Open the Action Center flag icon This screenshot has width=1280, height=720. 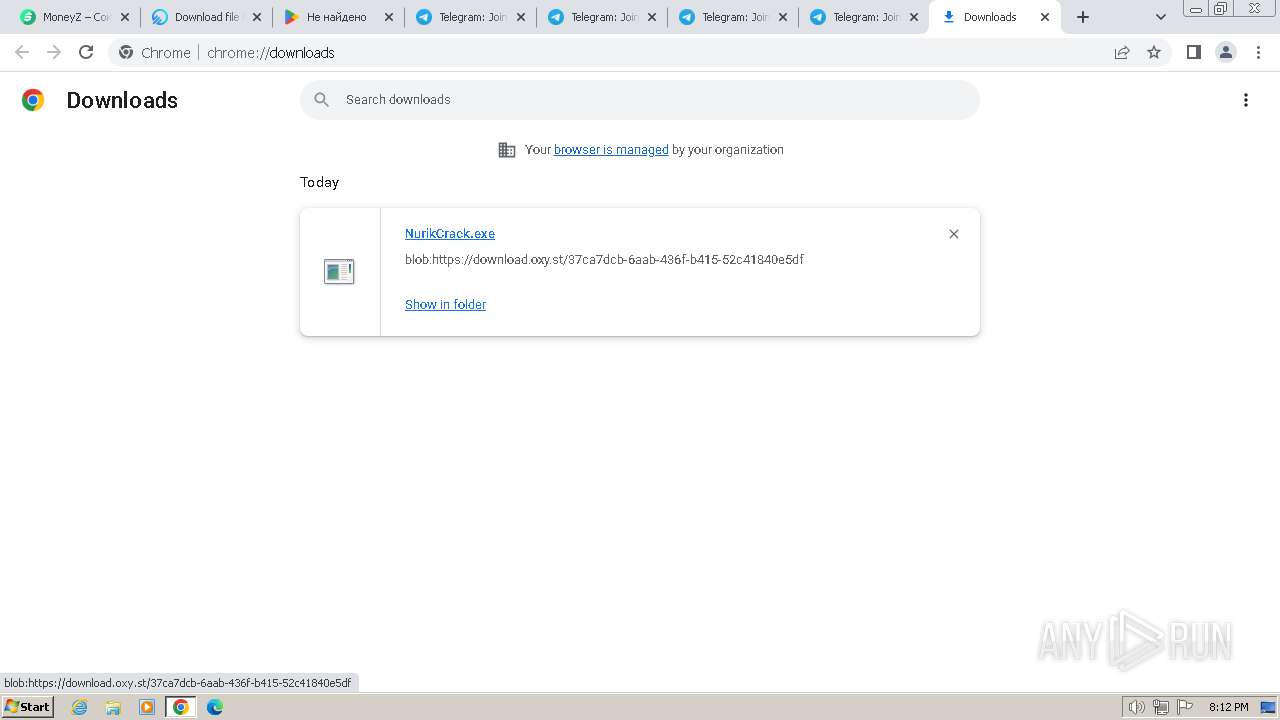(x=1185, y=707)
